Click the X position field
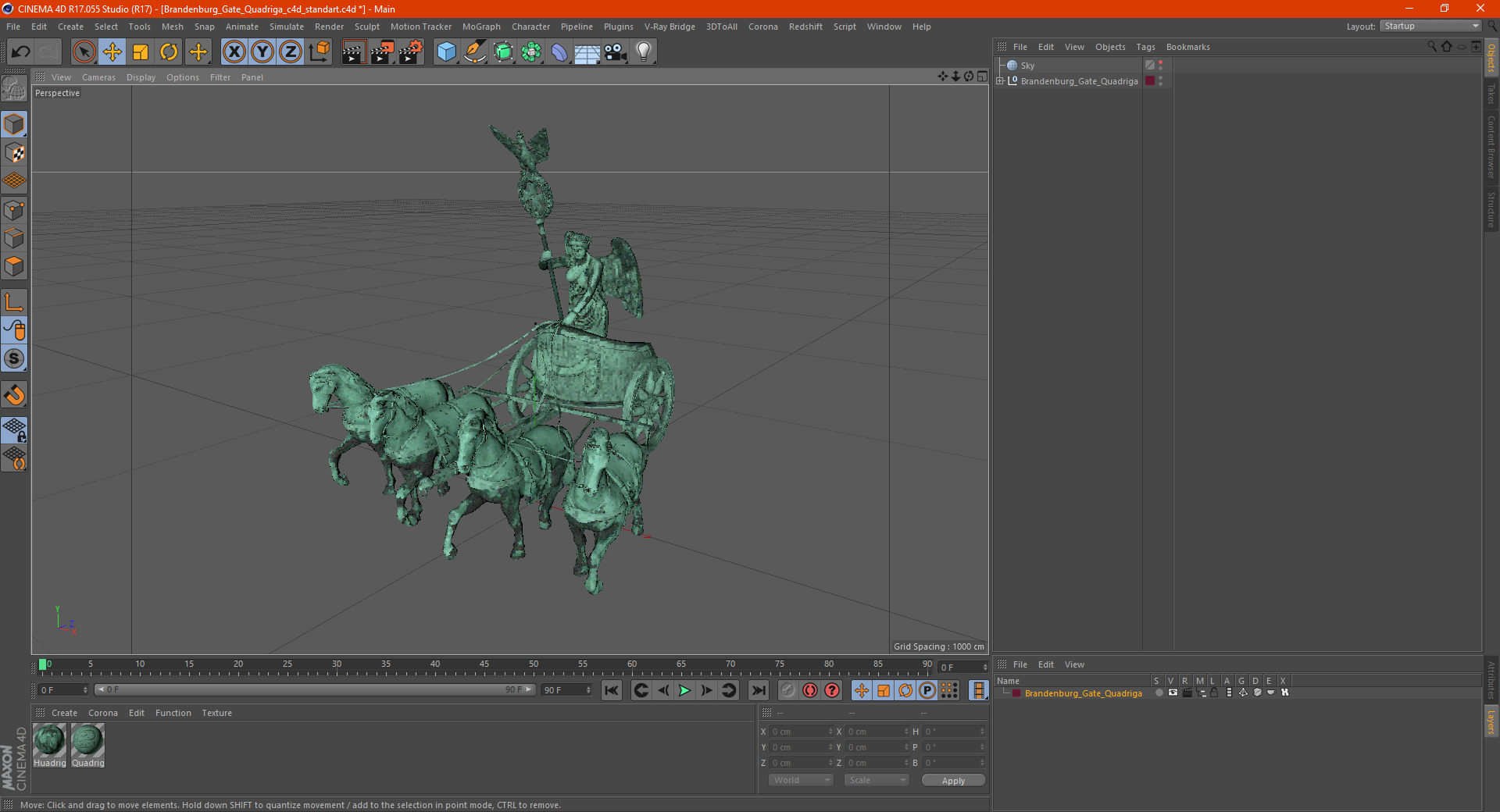Screen dimensions: 1500x812 point(802,732)
